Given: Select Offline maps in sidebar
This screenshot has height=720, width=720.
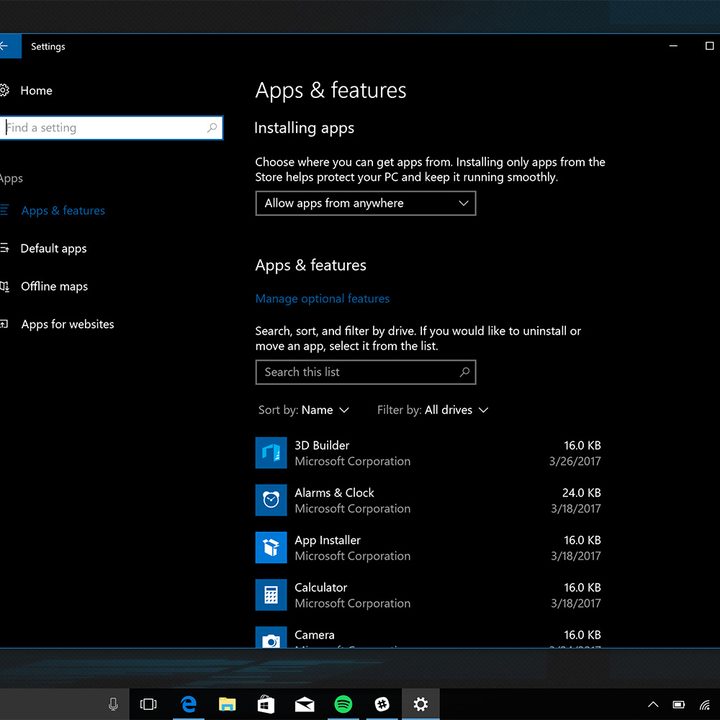Looking at the screenshot, I should click(x=54, y=286).
